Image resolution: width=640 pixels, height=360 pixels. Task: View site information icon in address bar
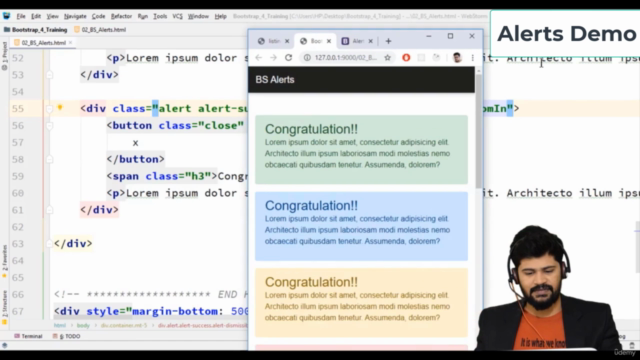[307, 58]
